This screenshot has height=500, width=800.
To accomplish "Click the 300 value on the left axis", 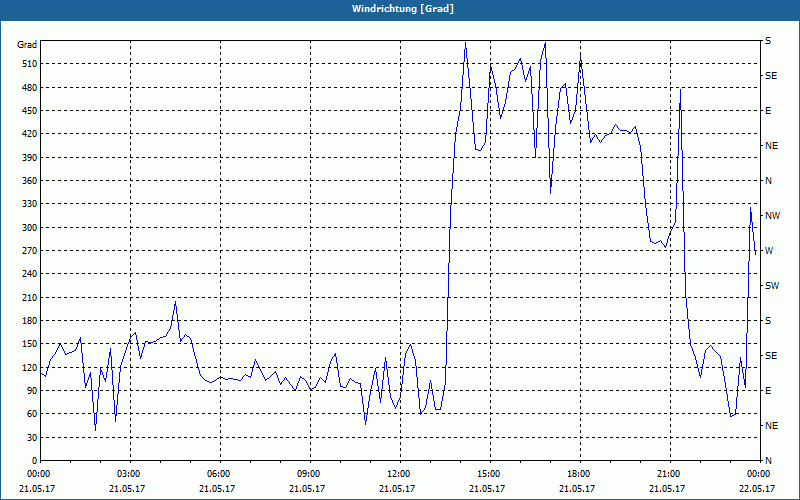I will 29,228.
